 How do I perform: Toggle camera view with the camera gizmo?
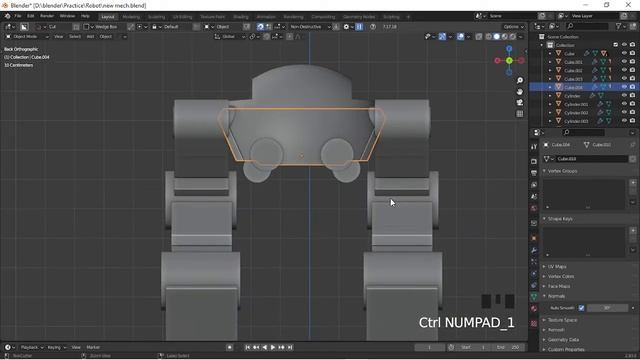click(520, 102)
